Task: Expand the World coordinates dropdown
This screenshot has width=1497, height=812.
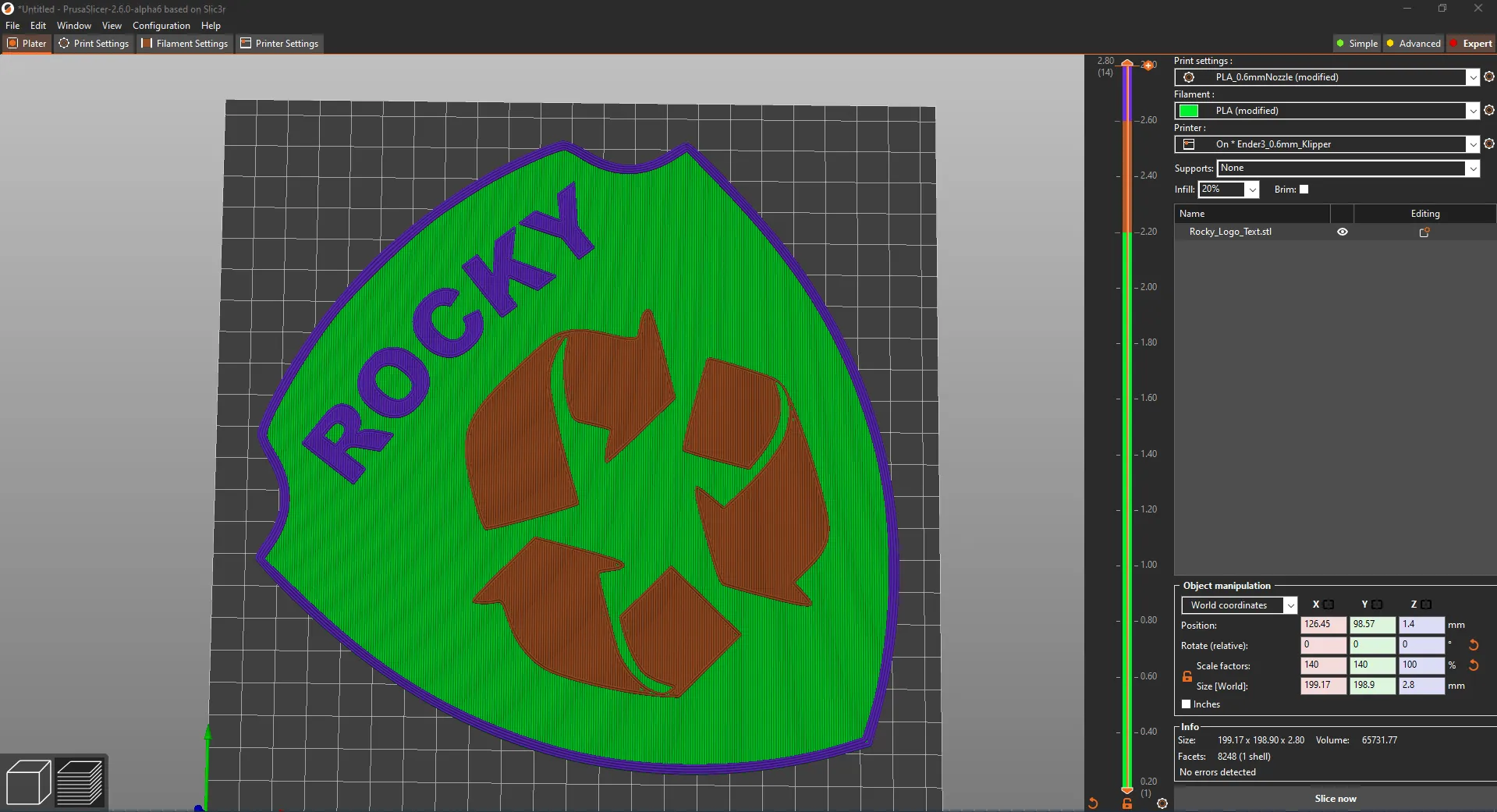Action: pos(1289,605)
